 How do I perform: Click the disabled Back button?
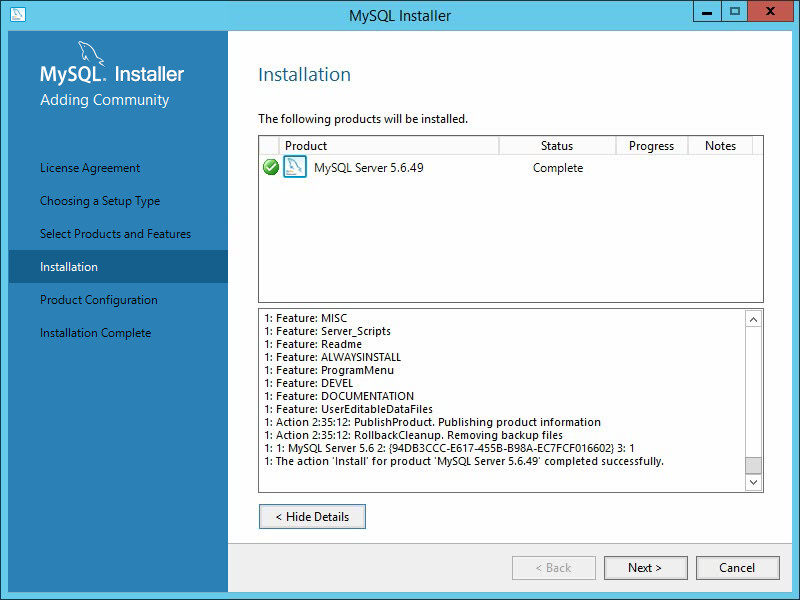pos(554,568)
